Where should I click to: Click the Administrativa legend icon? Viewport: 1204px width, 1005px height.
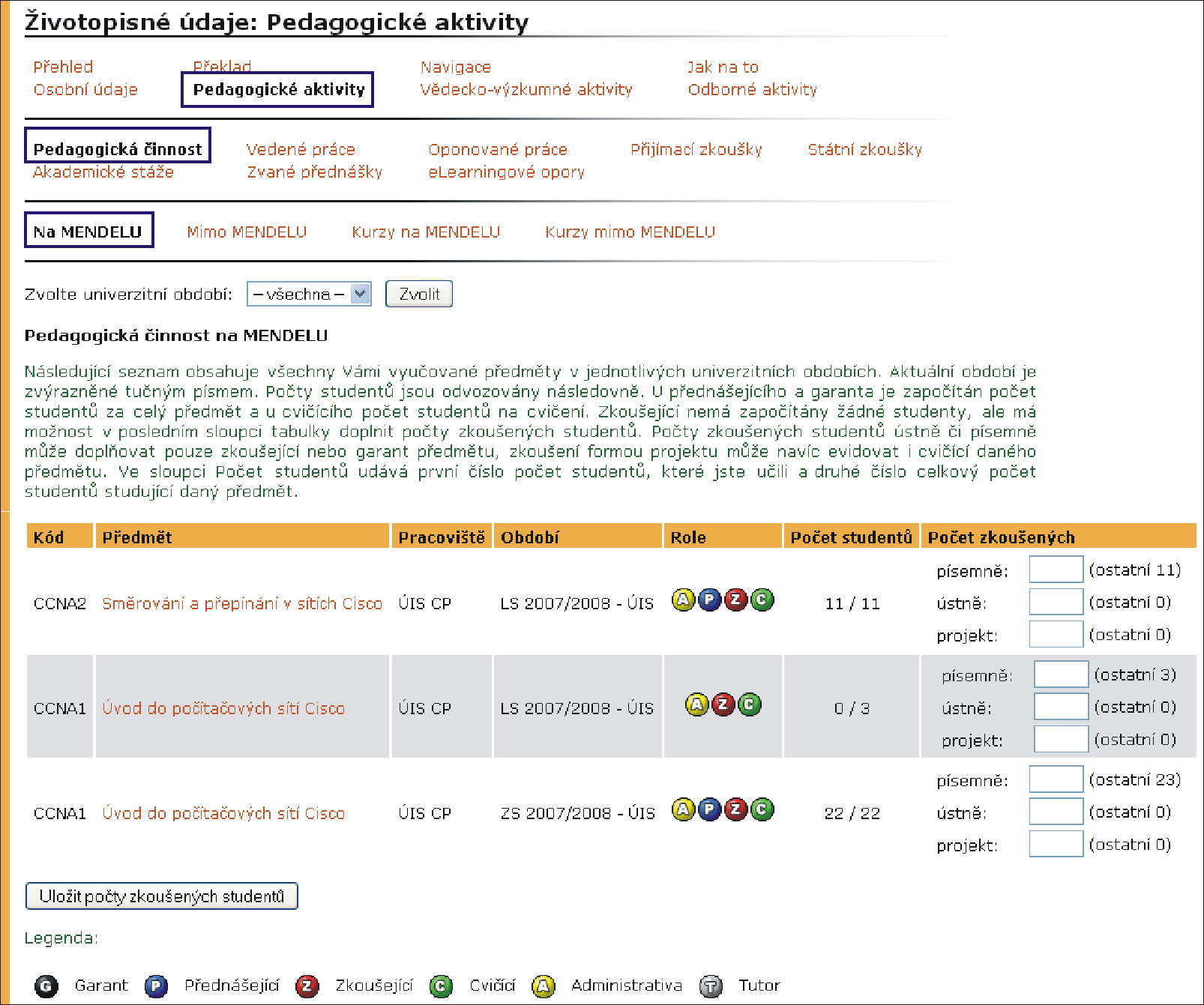point(543,986)
